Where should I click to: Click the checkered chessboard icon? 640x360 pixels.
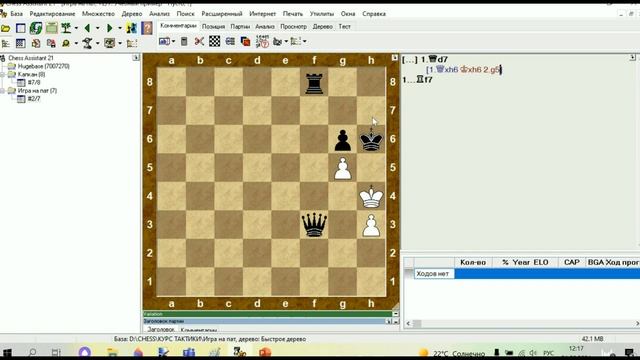tap(215, 41)
